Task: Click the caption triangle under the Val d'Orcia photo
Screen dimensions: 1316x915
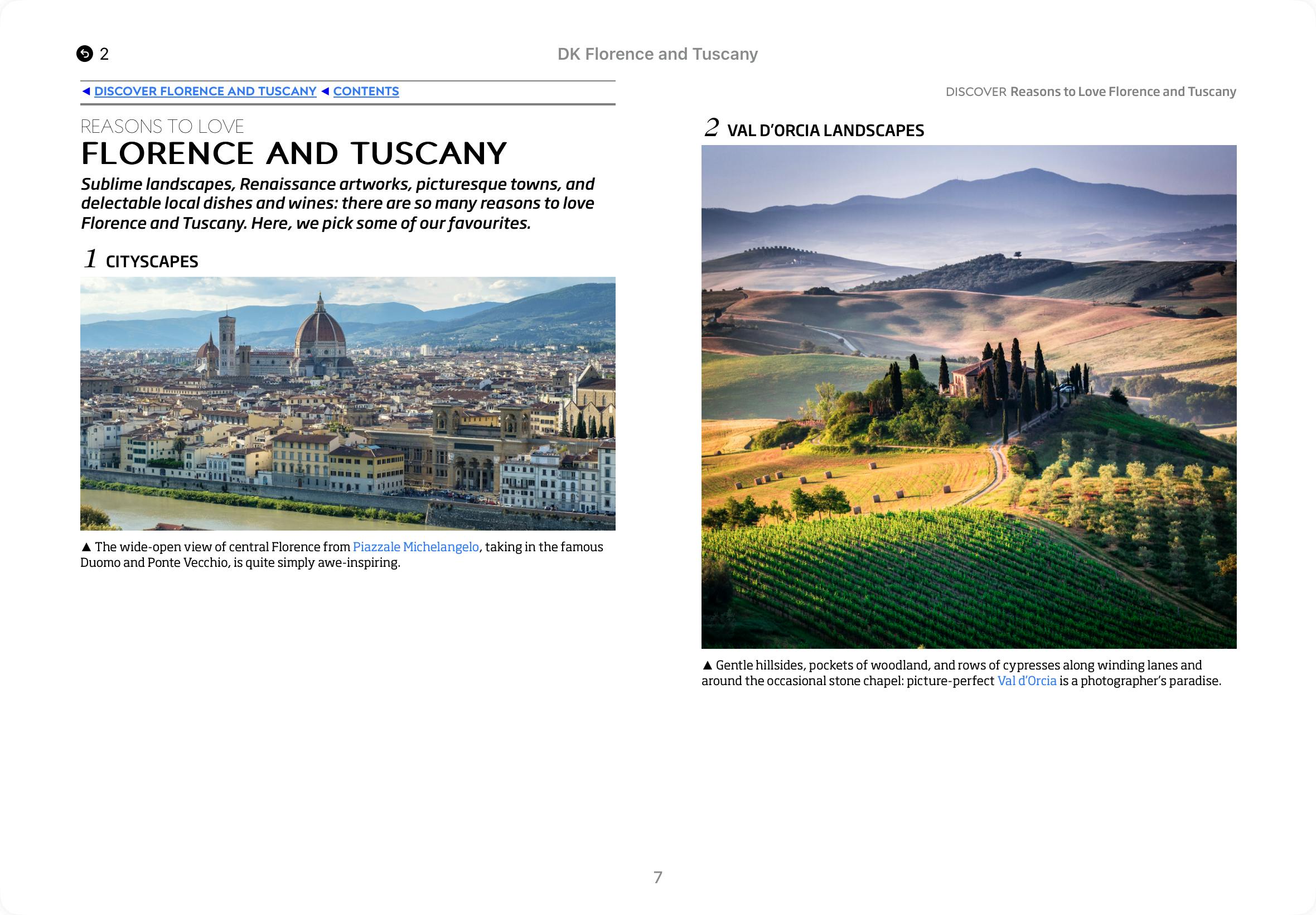Action: [x=707, y=665]
